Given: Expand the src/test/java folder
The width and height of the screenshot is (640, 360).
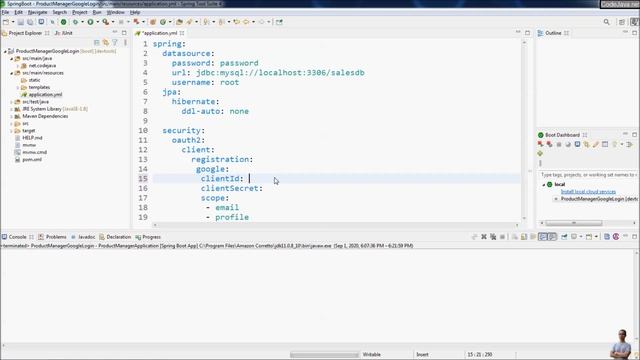Looking at the screenshot, I should click(x=11, y=102).
